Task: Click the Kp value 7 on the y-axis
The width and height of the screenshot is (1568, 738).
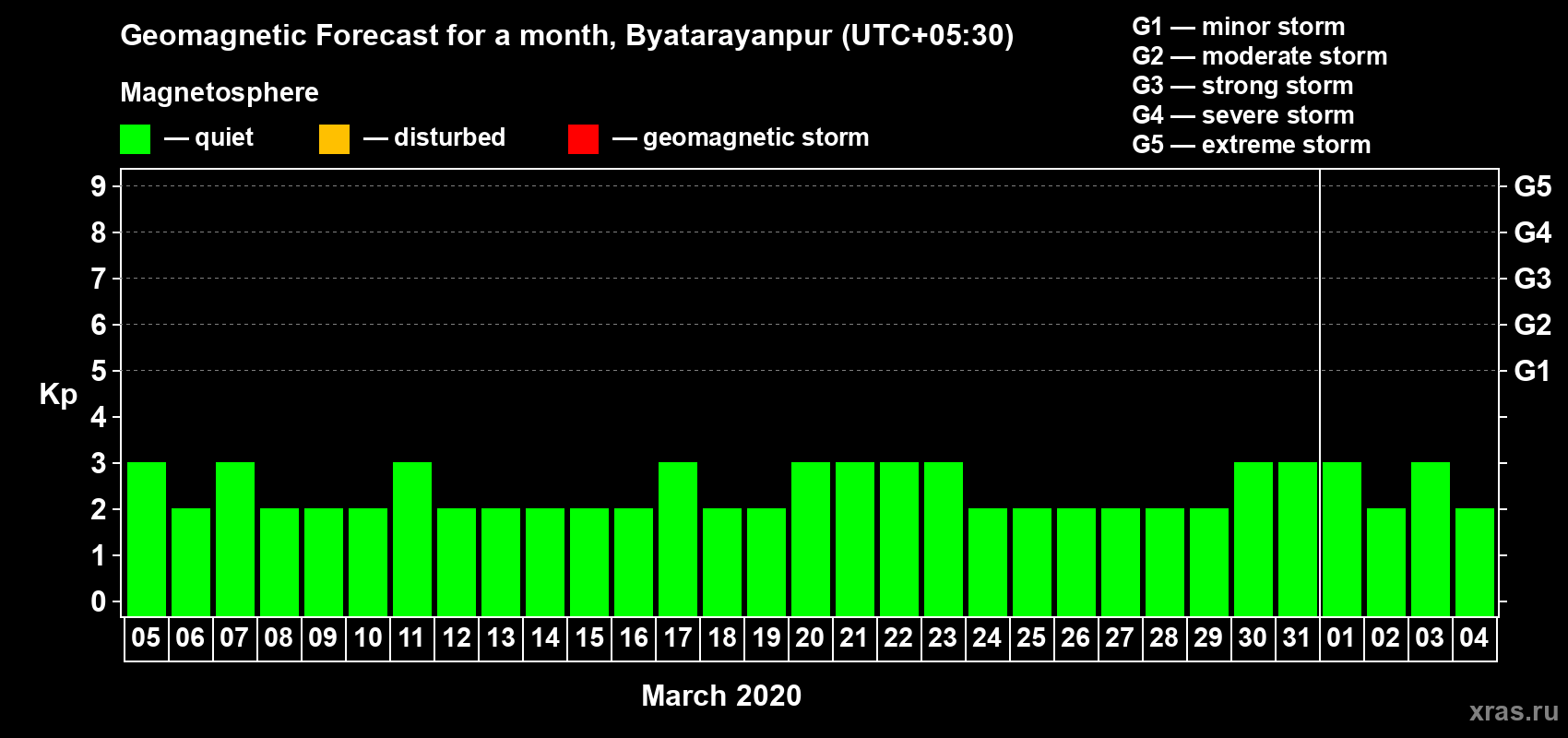Action: coord(99,280)
